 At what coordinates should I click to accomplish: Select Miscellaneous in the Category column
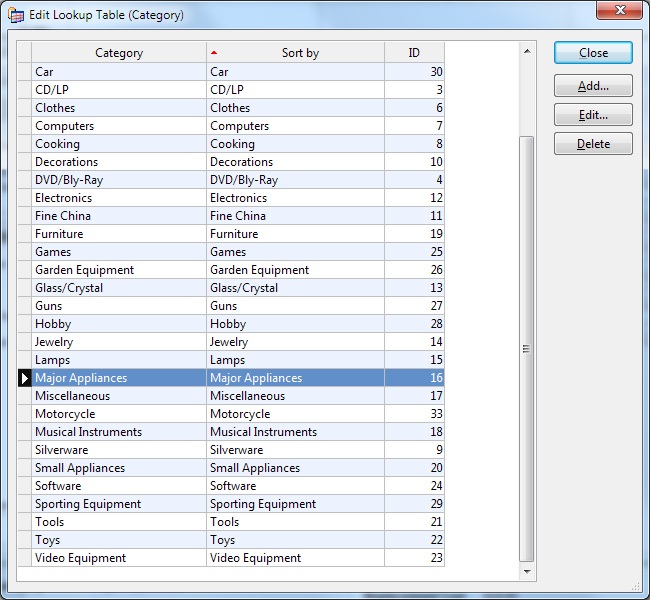point(119,396)
